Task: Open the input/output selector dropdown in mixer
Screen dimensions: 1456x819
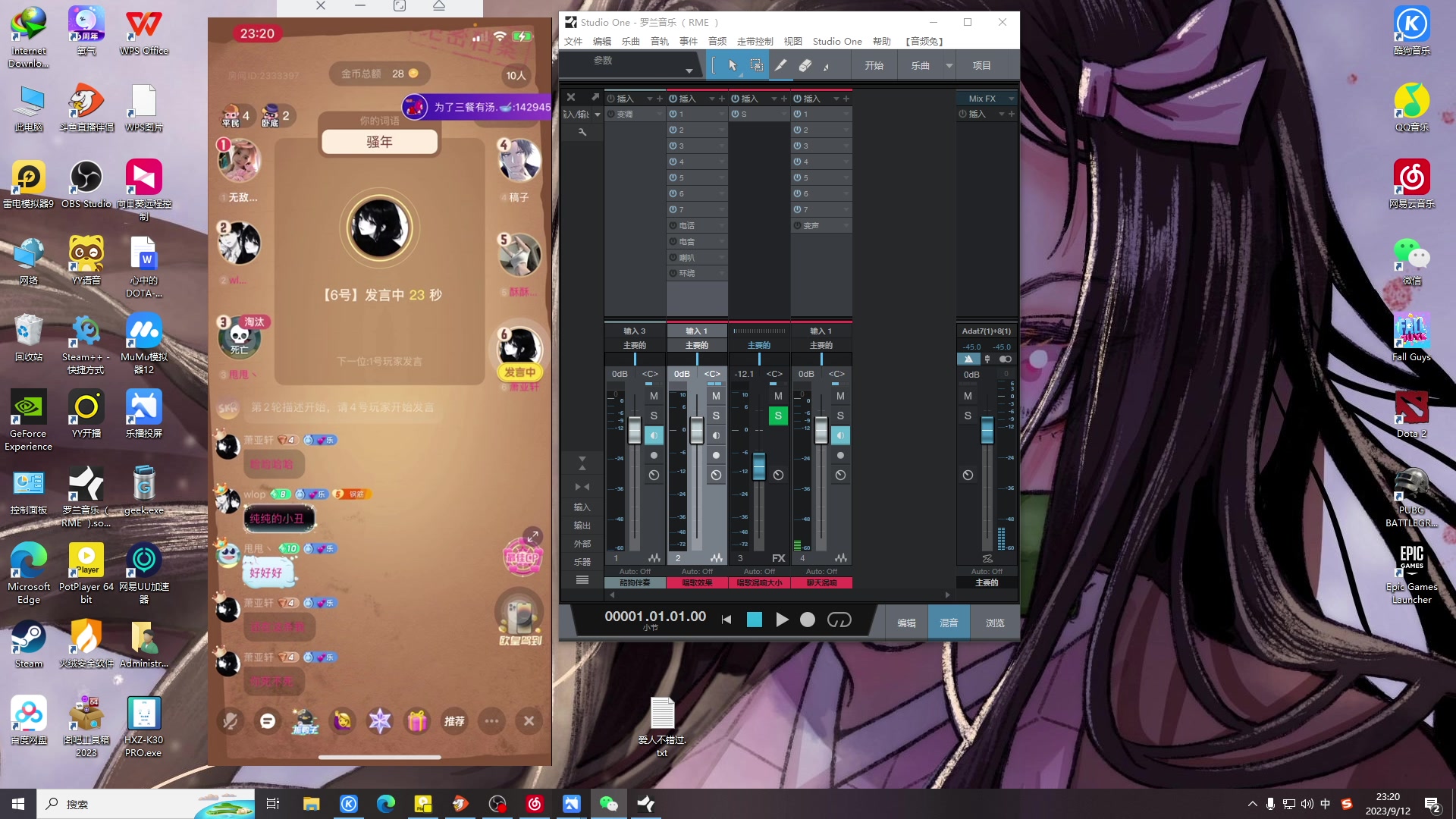Action: pyautogui.click(x=597, y=115)
